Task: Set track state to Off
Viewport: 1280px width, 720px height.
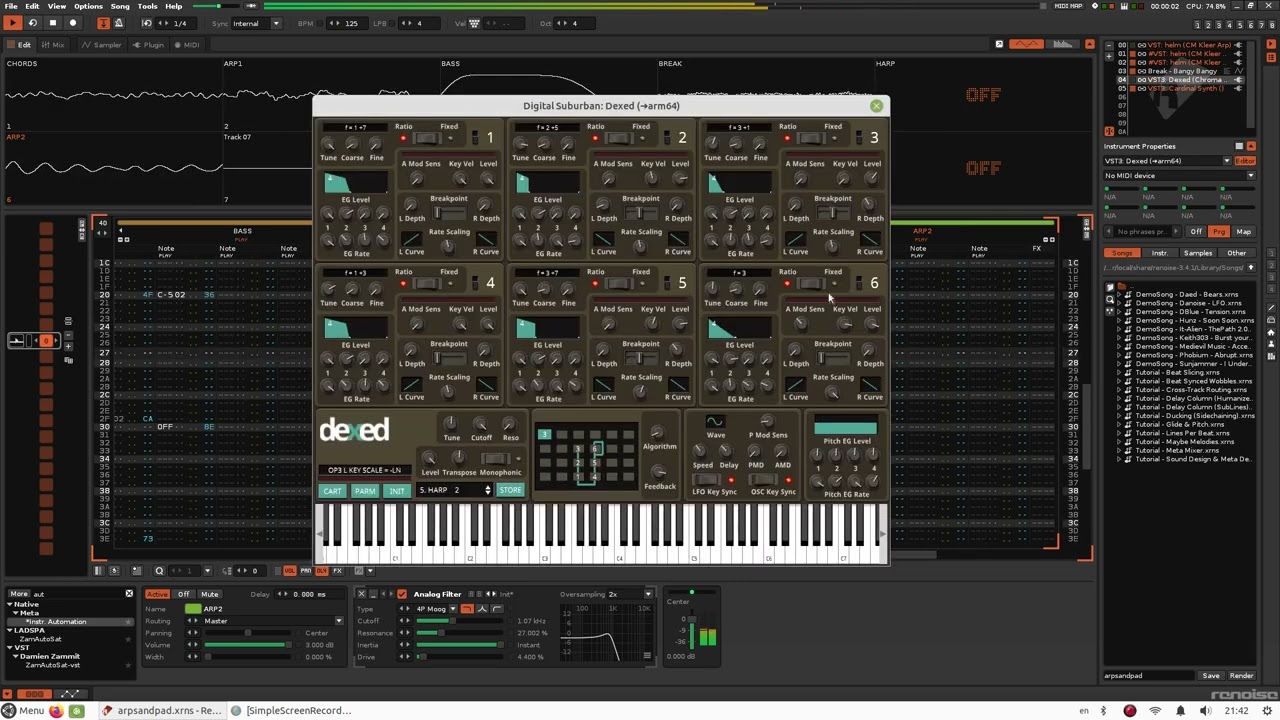Action: tap(183, 594)
